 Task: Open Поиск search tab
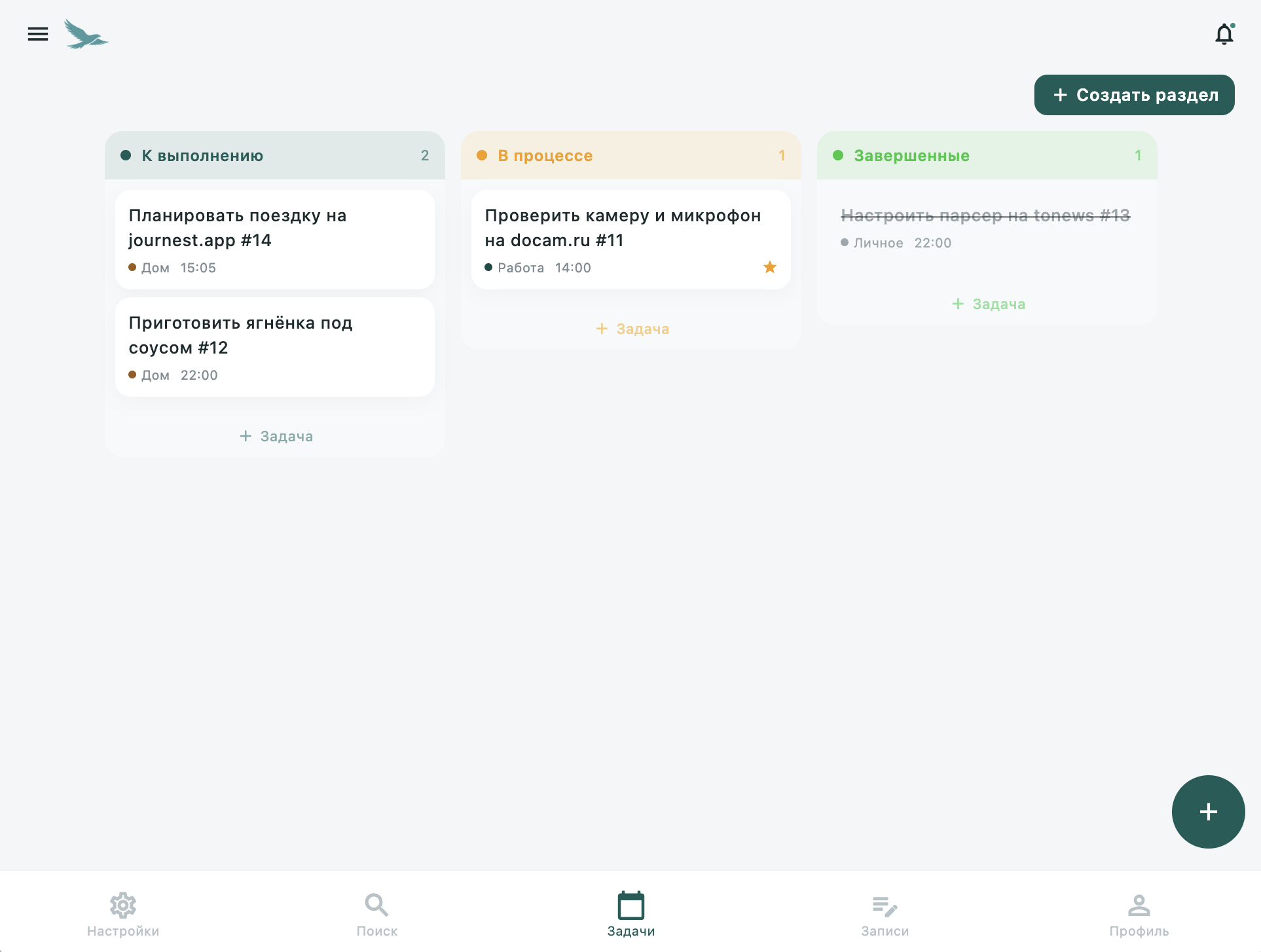coord(377,914)
